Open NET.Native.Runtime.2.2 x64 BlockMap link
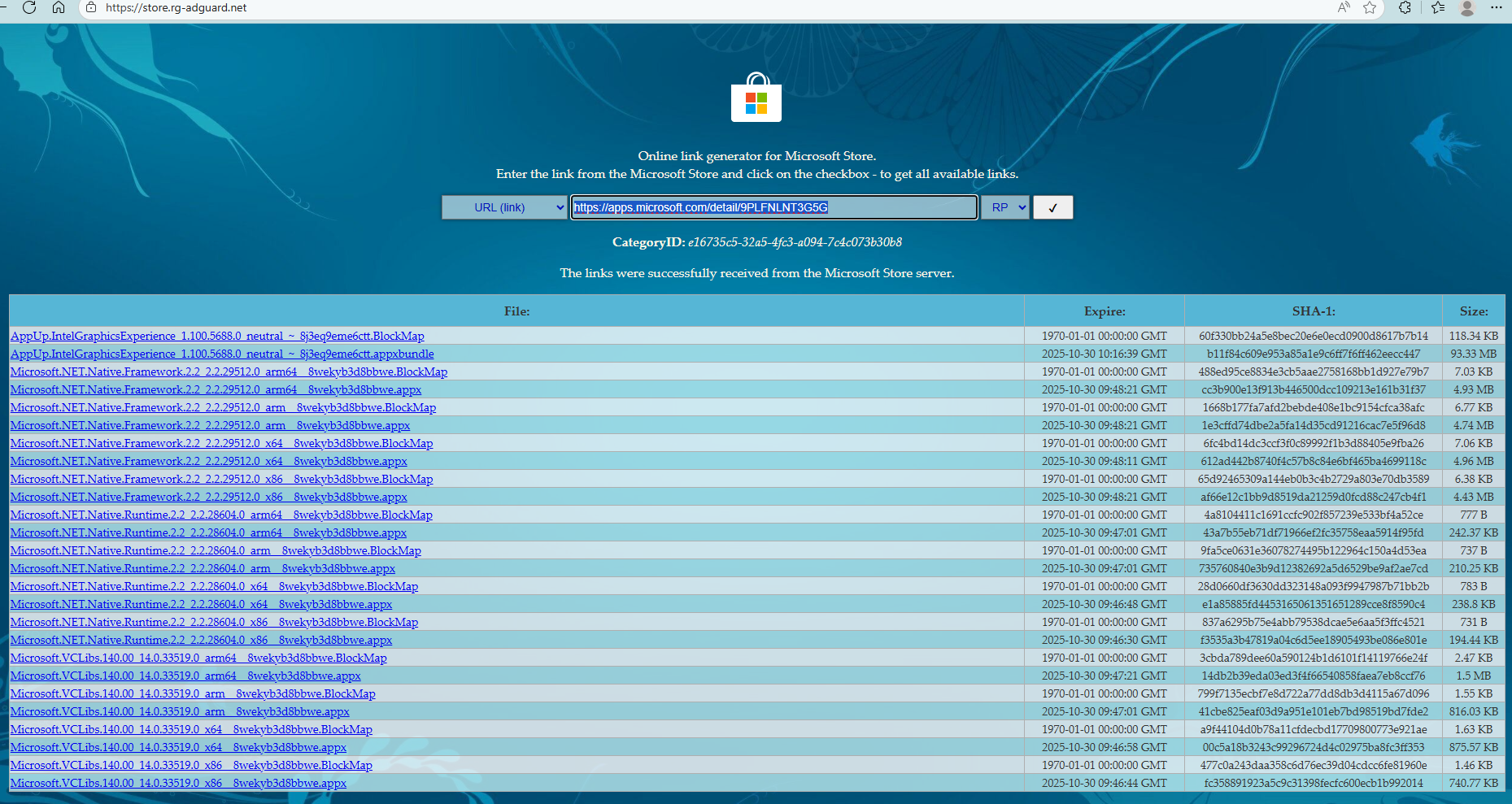This screenshot has height=804, width=1512. [214, 586]
